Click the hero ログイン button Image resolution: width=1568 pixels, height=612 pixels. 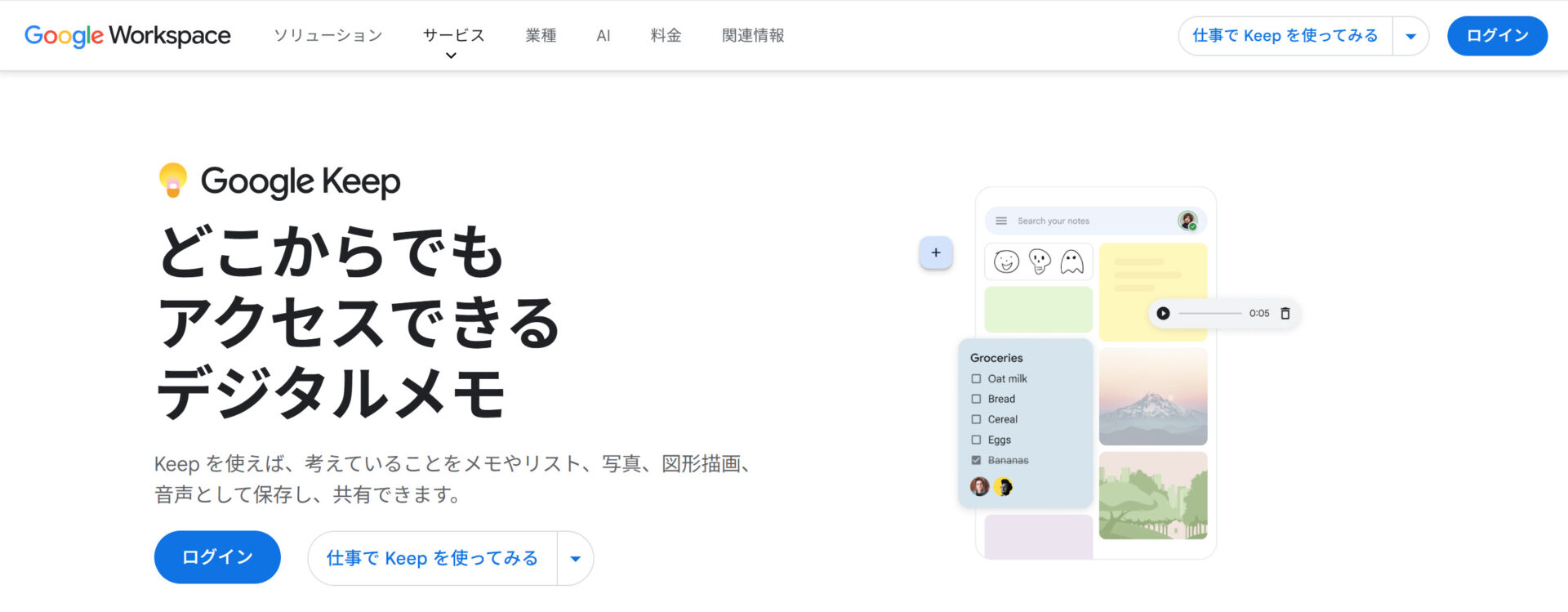[x=217, y=557]
